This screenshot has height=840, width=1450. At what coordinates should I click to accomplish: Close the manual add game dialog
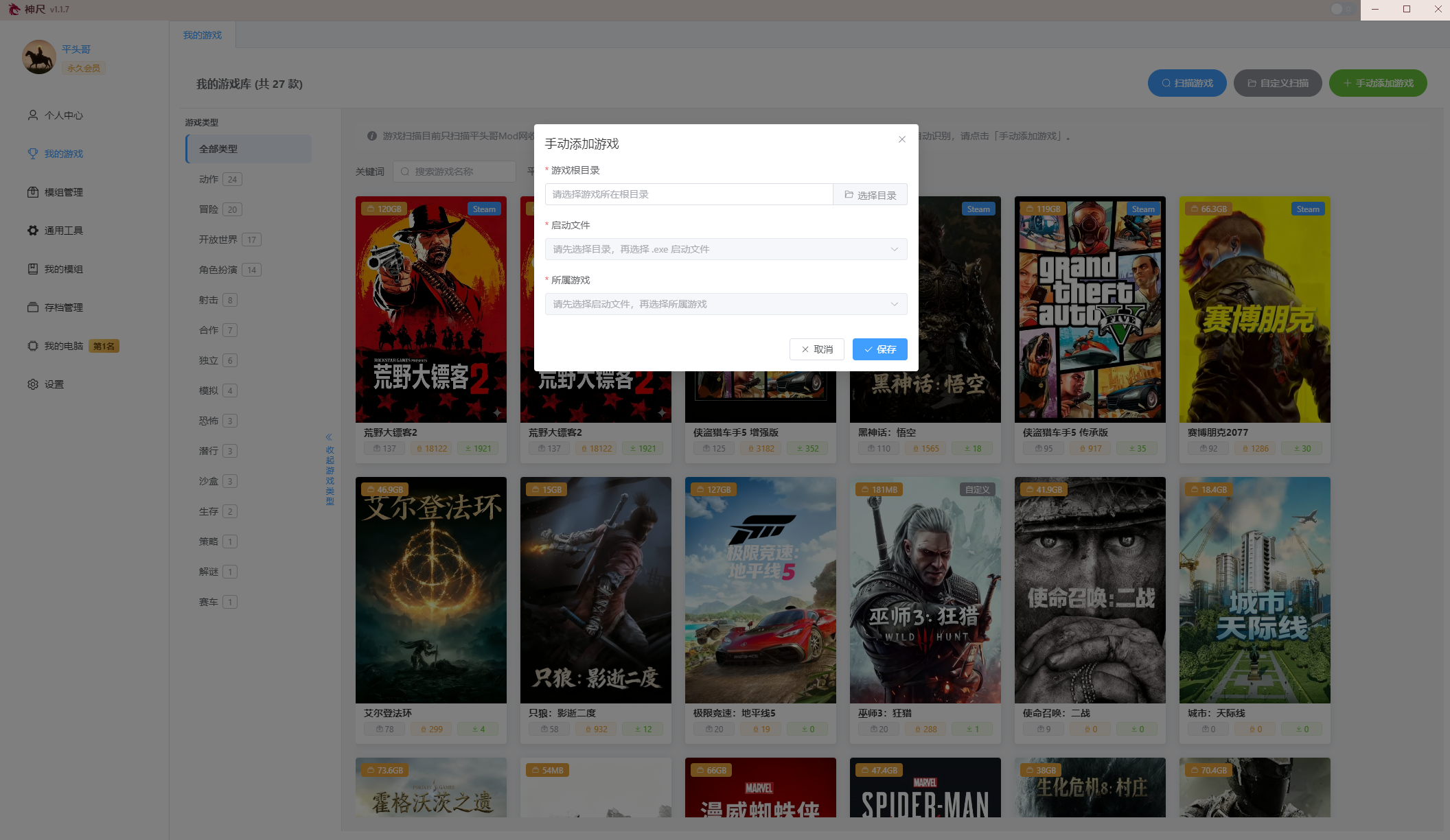point(902,139)
